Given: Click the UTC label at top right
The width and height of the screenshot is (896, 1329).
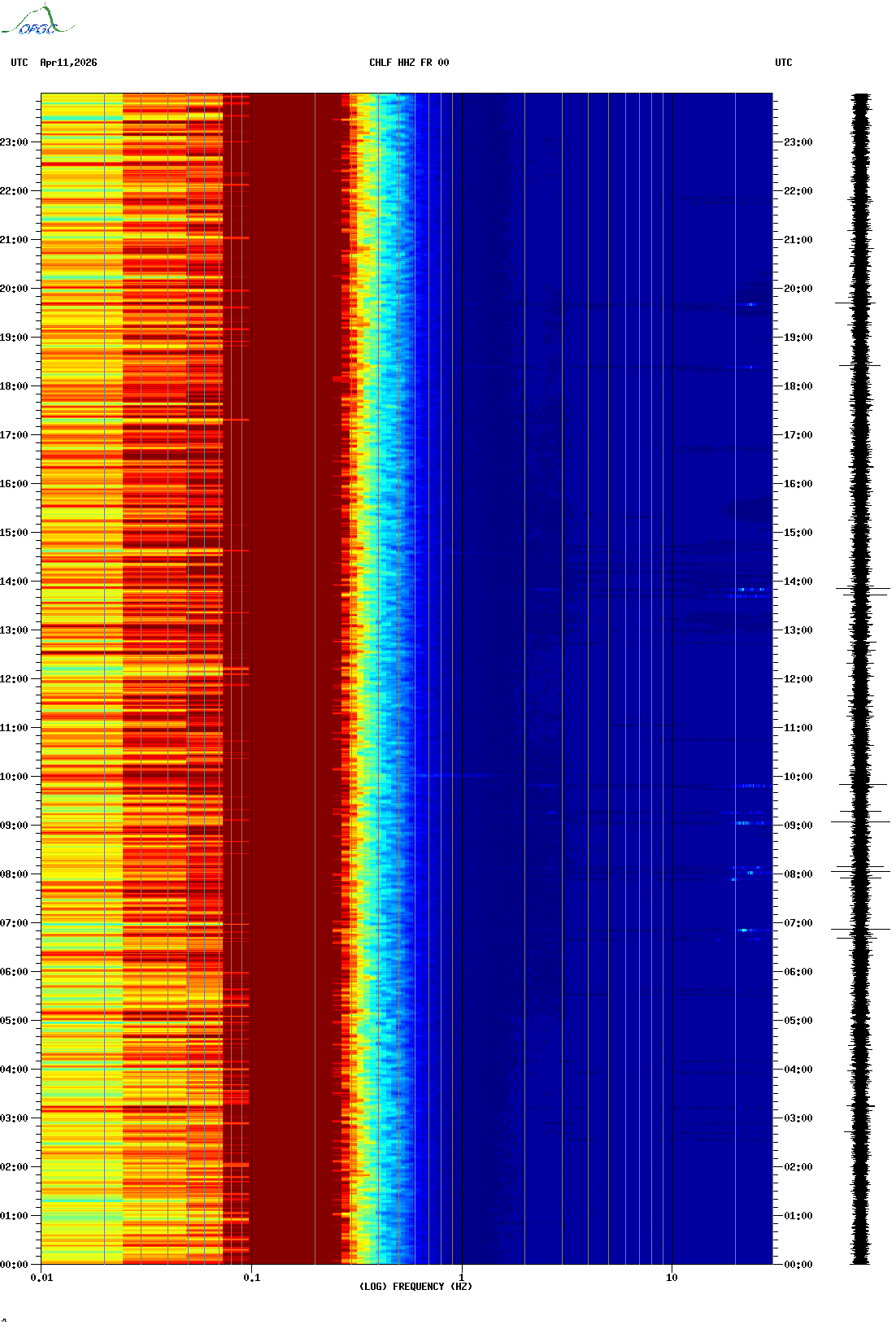Looking at the screenshot, I should [x=783, y=63].
